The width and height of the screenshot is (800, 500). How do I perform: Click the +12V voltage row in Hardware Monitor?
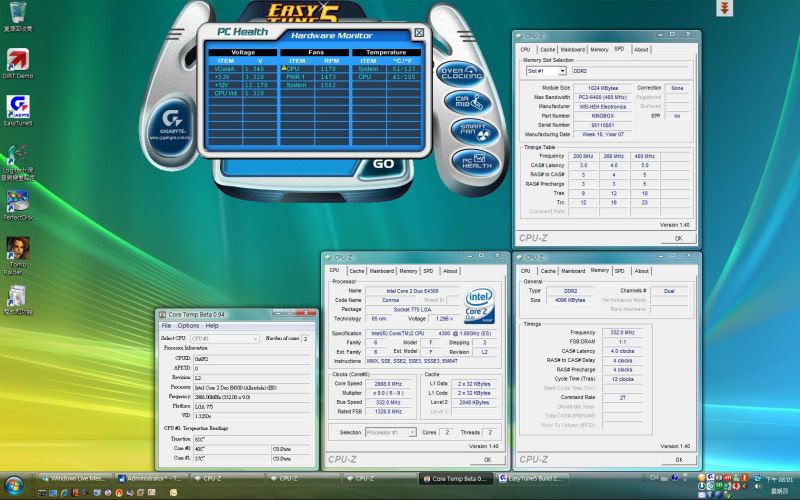coord(242,85)
